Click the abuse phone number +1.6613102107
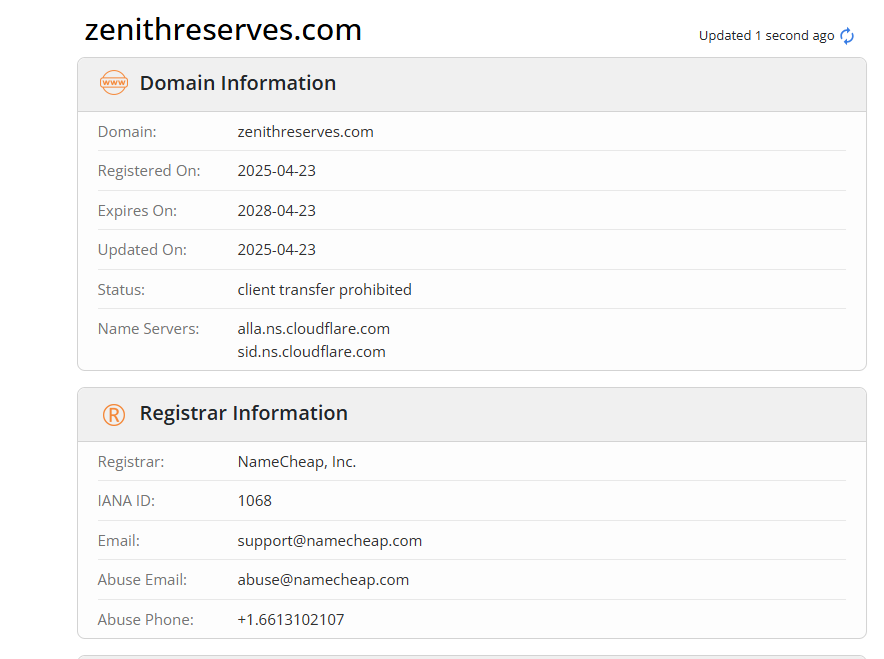The image size is (884, 659). (290, 620)
